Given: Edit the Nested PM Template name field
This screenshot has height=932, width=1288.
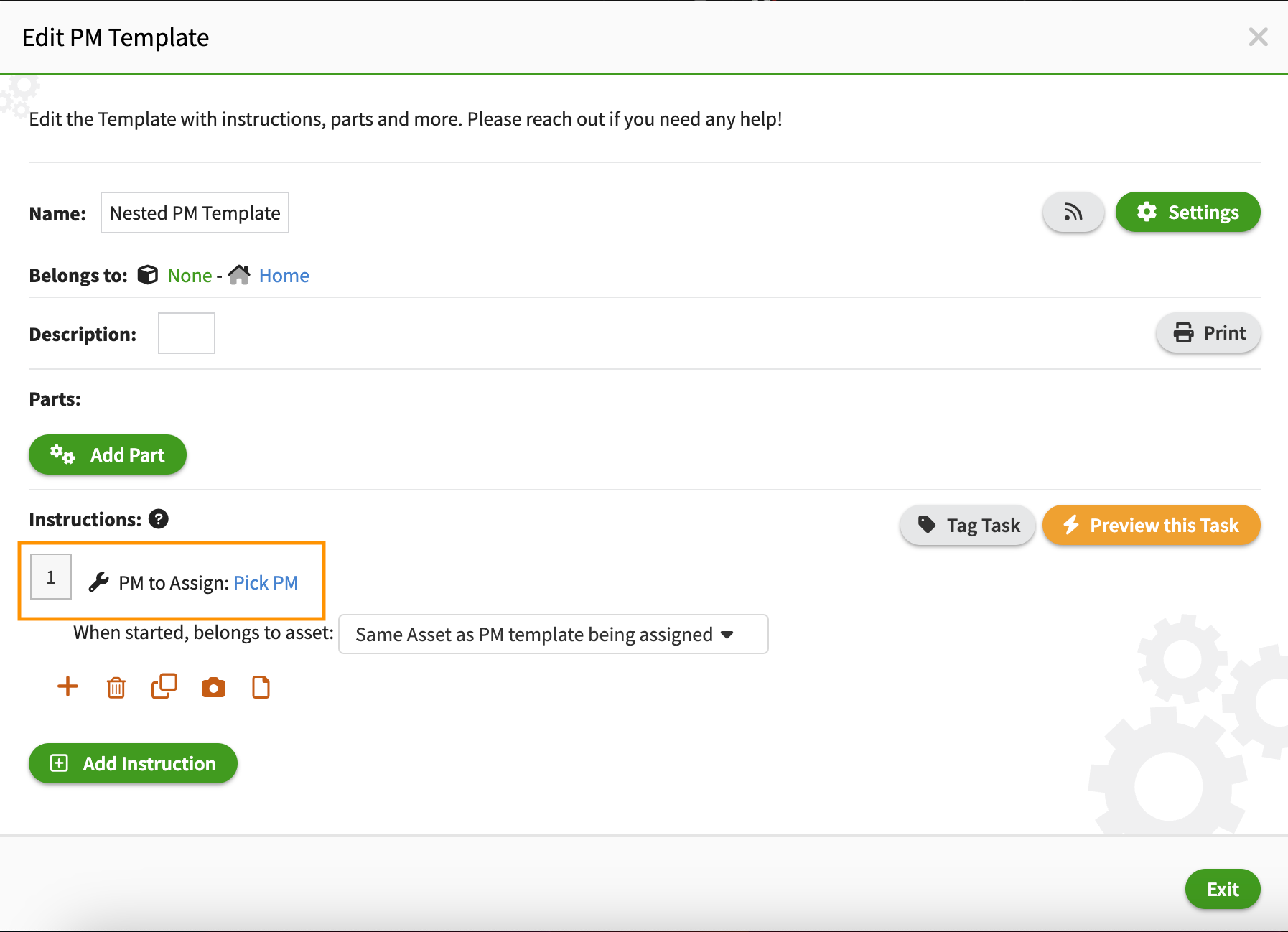Looking at the screenshot, I should coord(194,213).
